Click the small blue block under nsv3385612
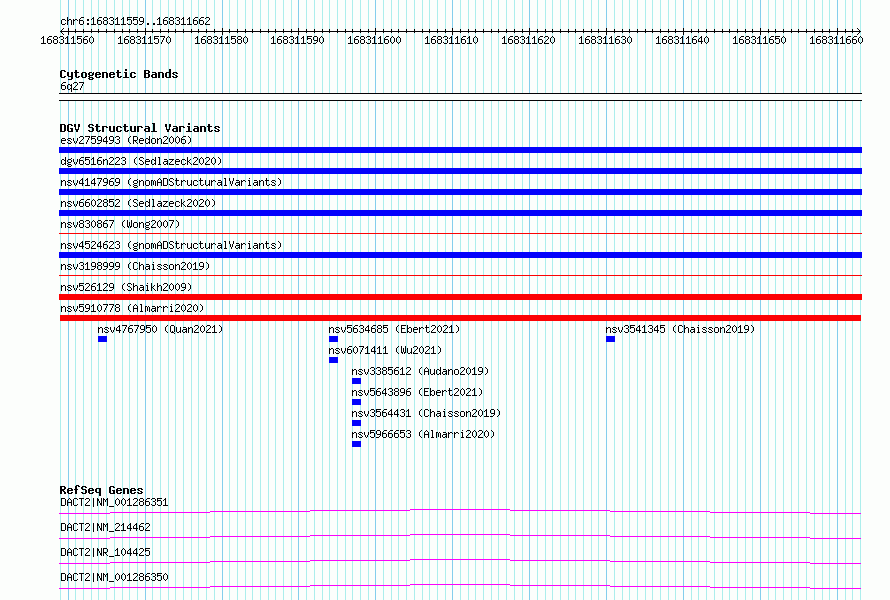This screenshot has height=600, width=890. pyautogui.click(x=356, y=381)
